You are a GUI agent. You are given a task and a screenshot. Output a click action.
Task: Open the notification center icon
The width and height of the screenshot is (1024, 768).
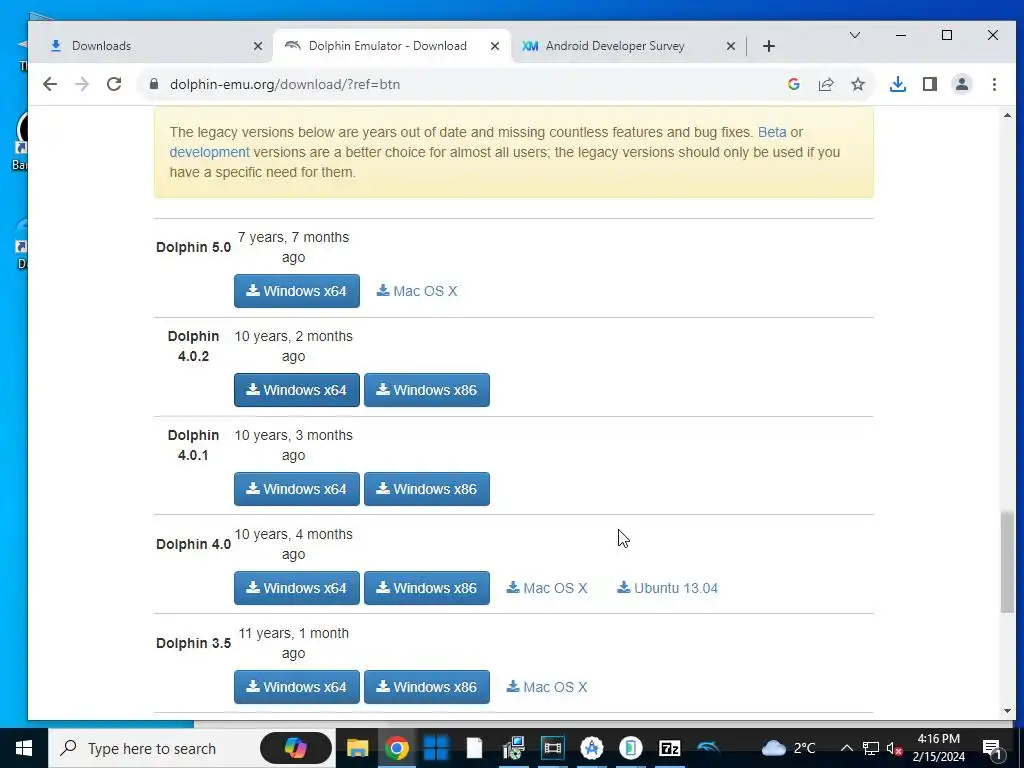[x=992, y=748]
